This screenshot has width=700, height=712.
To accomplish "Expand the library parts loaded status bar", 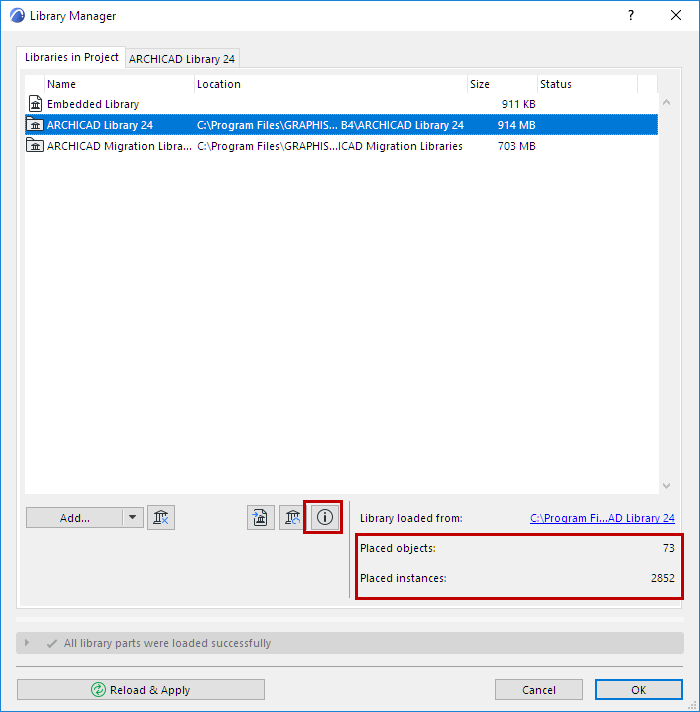I will click(x=27, y=643).
